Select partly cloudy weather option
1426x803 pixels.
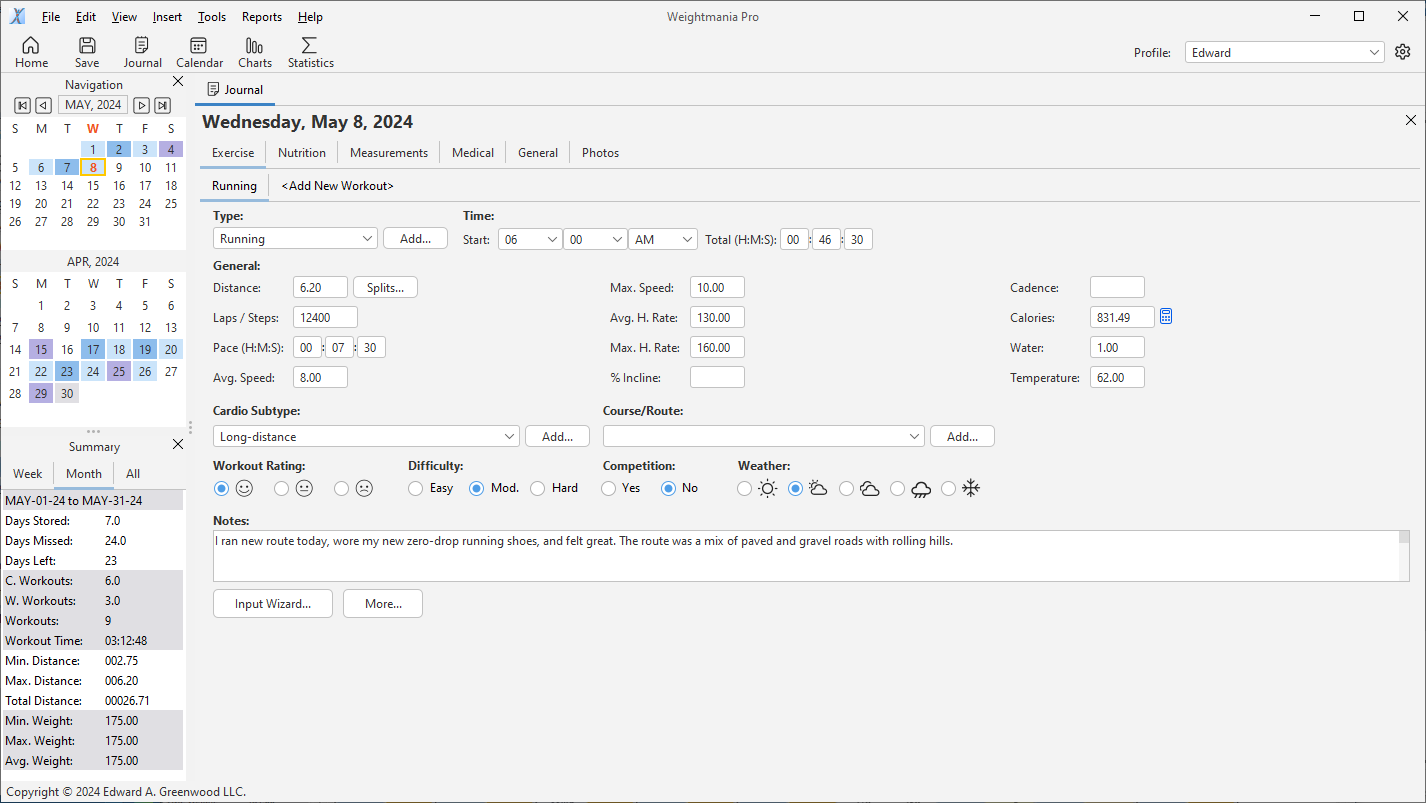796,488
